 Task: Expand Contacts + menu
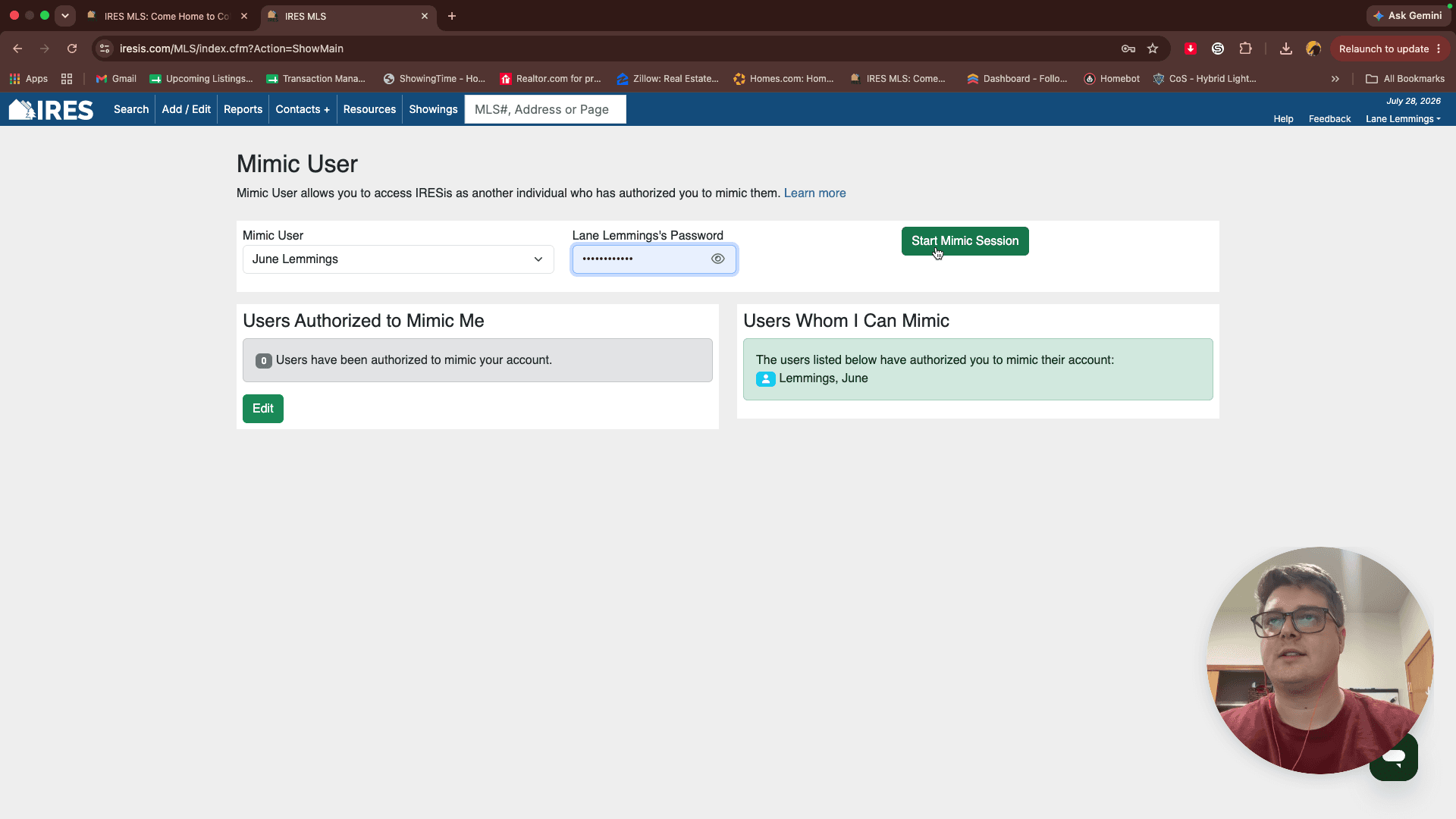point(303,109)
